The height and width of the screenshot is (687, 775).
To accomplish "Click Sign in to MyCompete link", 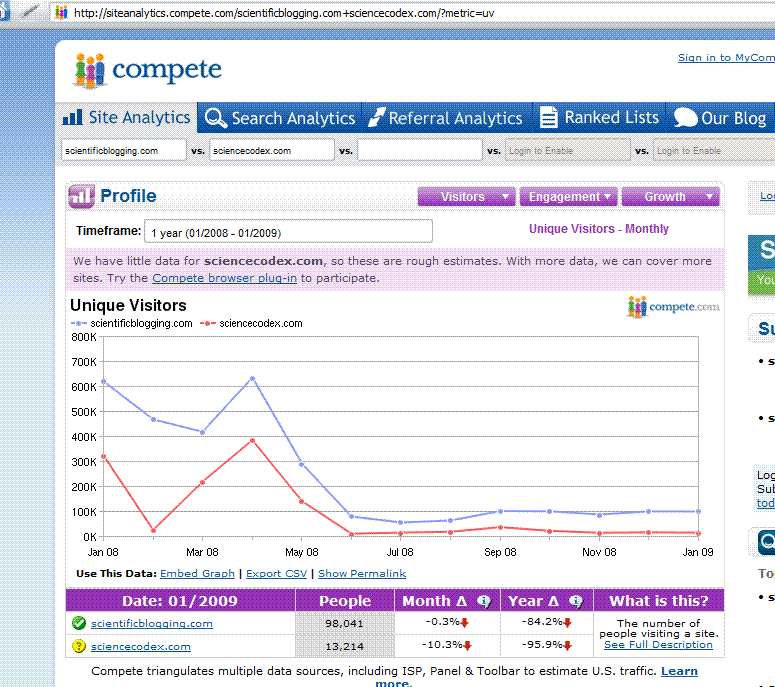I will [726, 58].
